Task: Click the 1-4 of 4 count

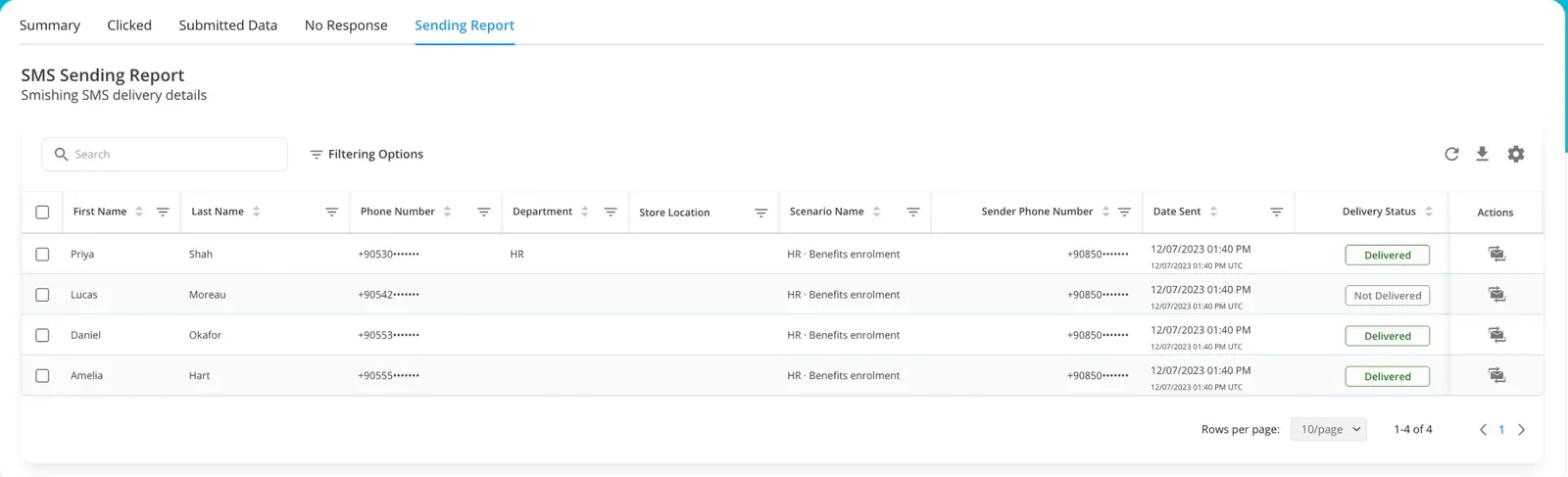Action: click(x=1413, y=430)
